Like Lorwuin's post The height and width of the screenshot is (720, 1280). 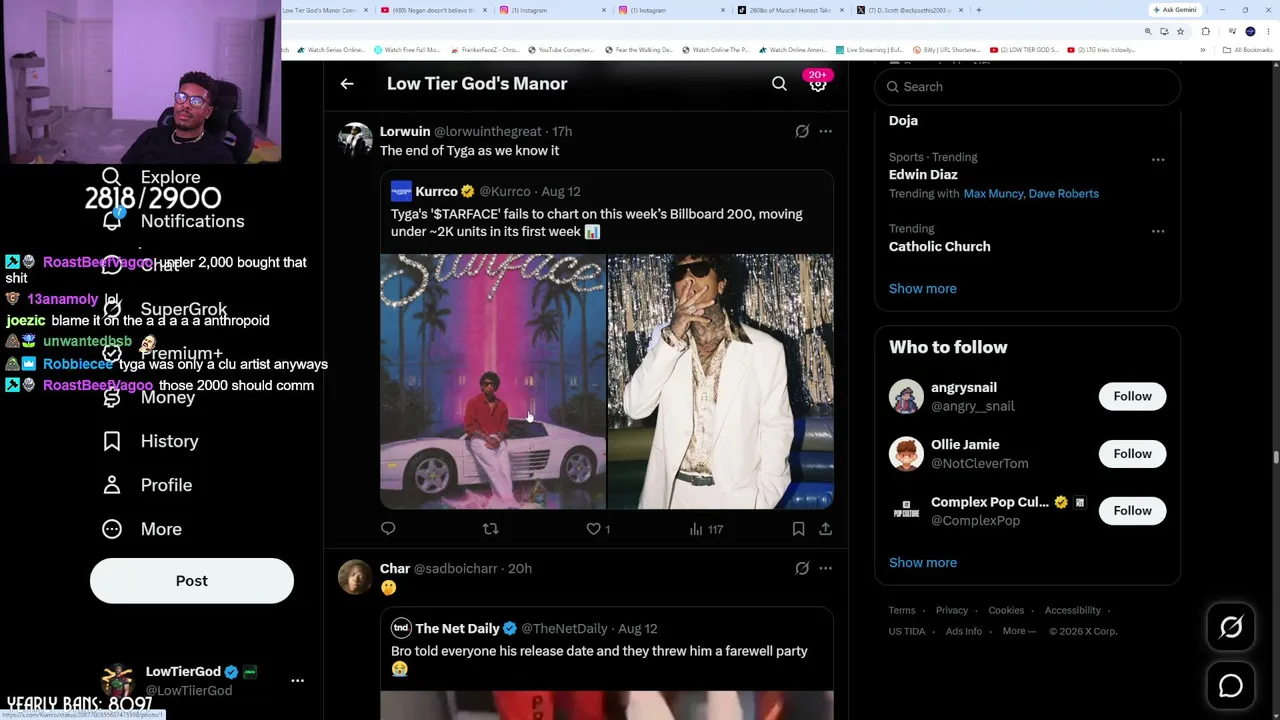(x=598, y=529)
